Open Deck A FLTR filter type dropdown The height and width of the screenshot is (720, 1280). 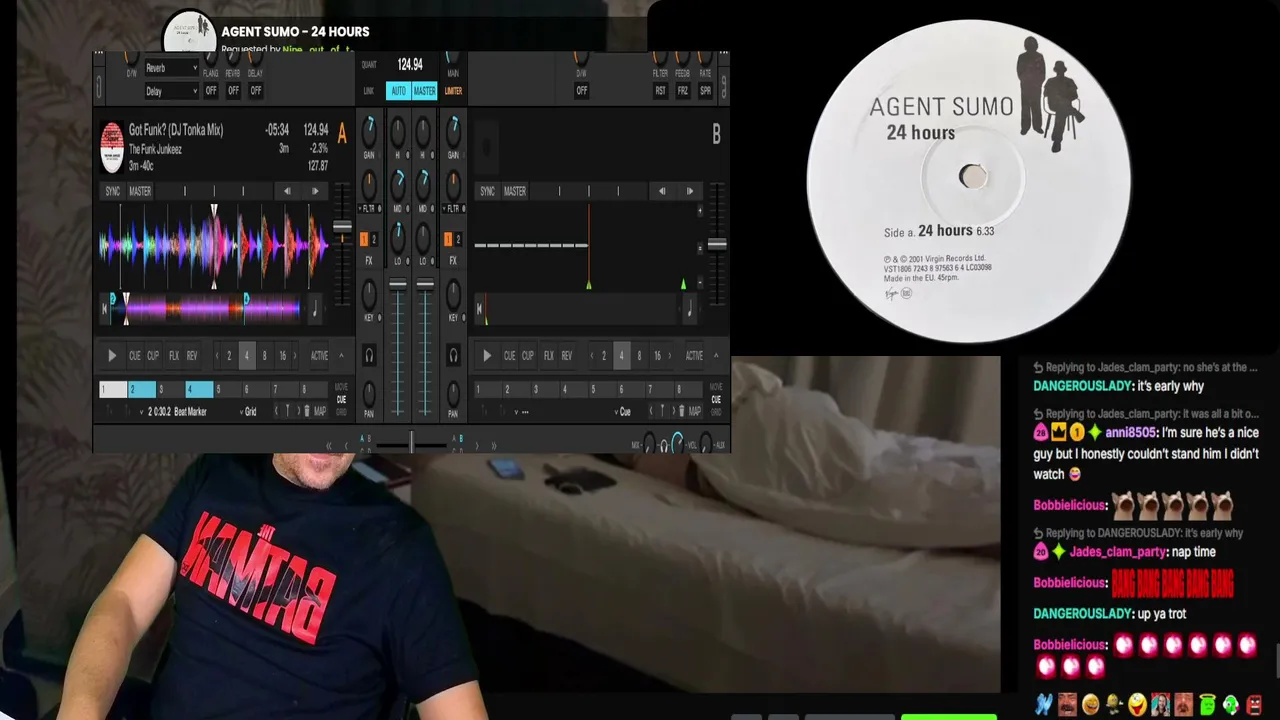pos(369,209)
